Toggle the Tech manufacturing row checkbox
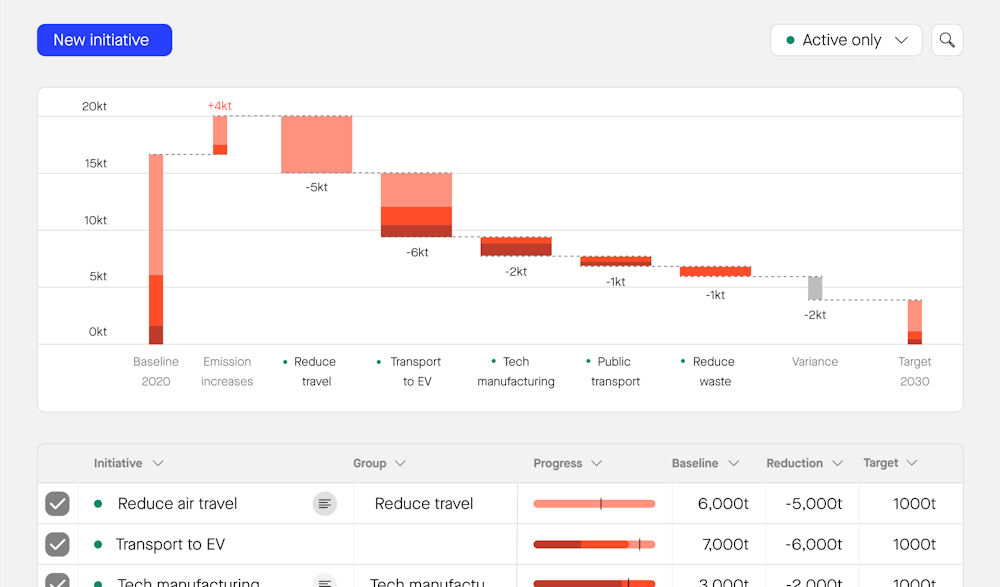The image size is (1000, 587). 58,581
